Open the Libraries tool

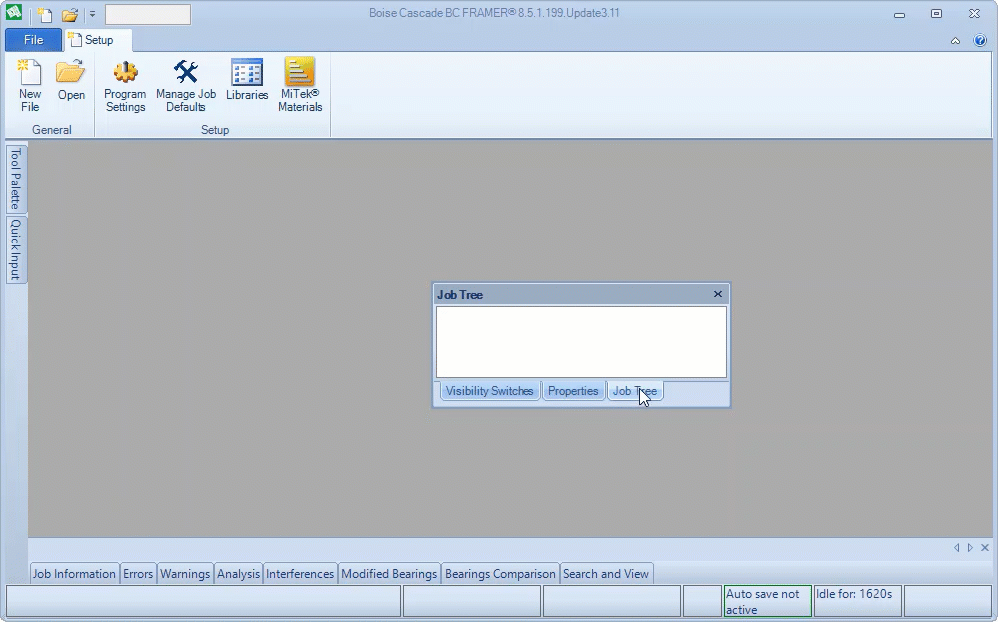click(x=247, y=80)
